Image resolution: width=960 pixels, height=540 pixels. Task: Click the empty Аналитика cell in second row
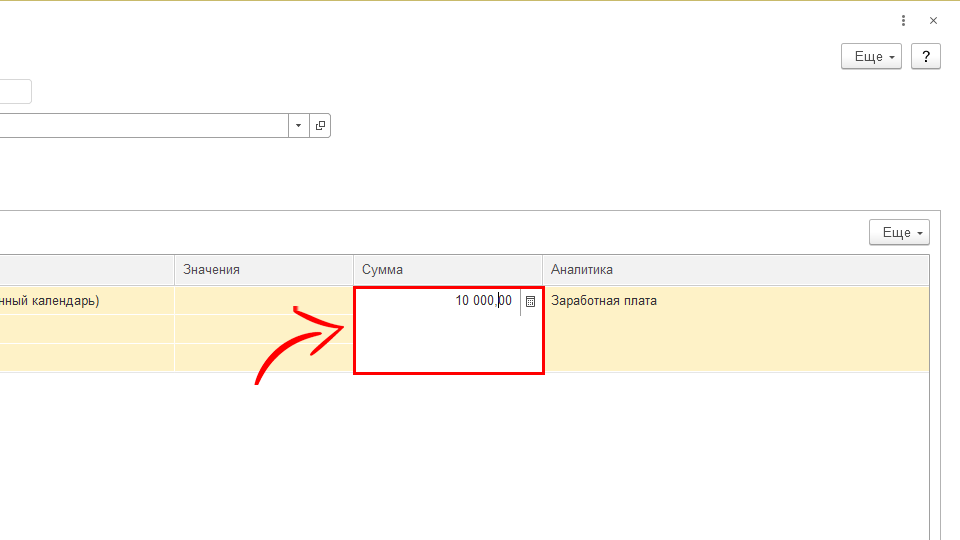click(735, 329)
